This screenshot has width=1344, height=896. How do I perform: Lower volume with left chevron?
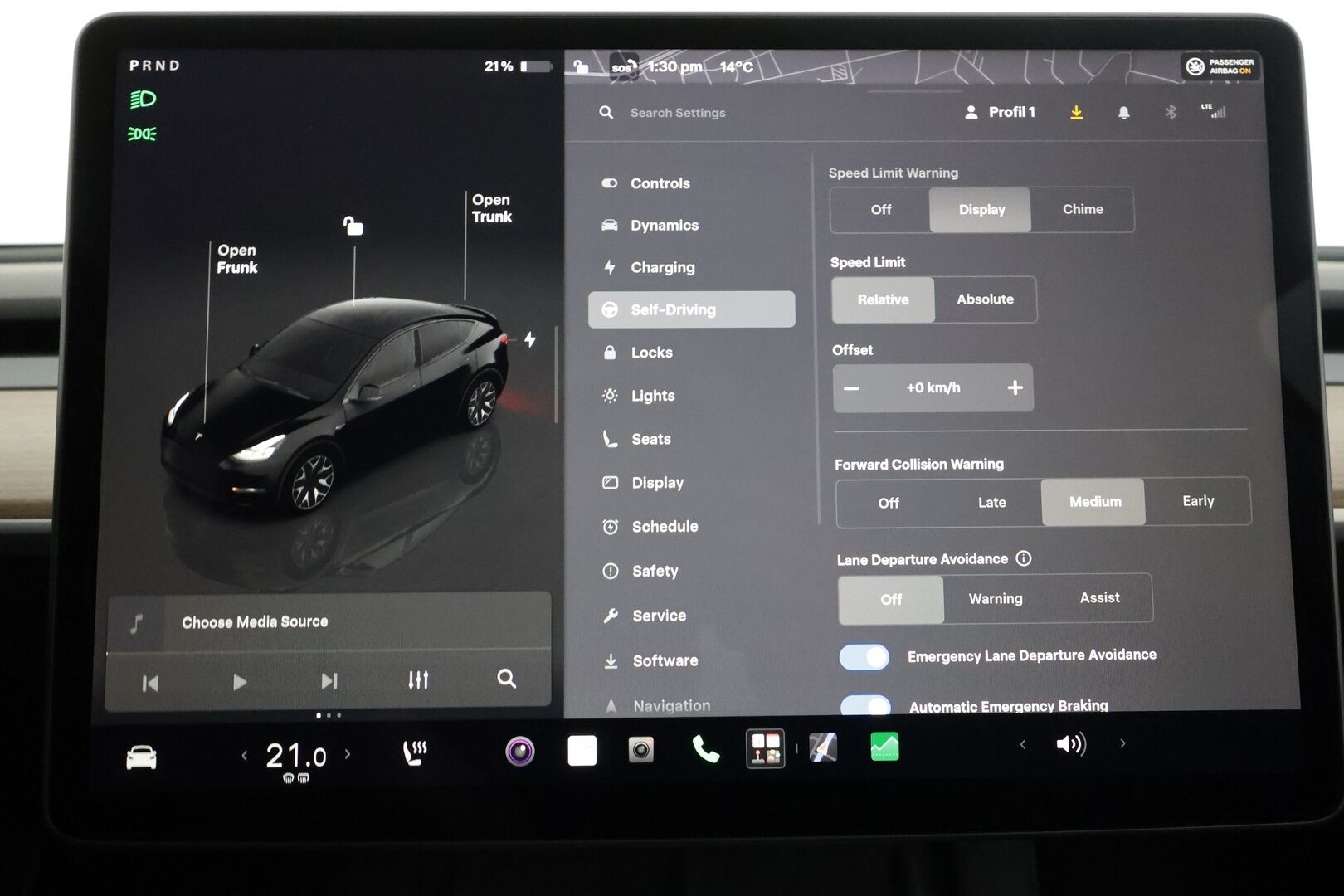[x=1022, y=744]
